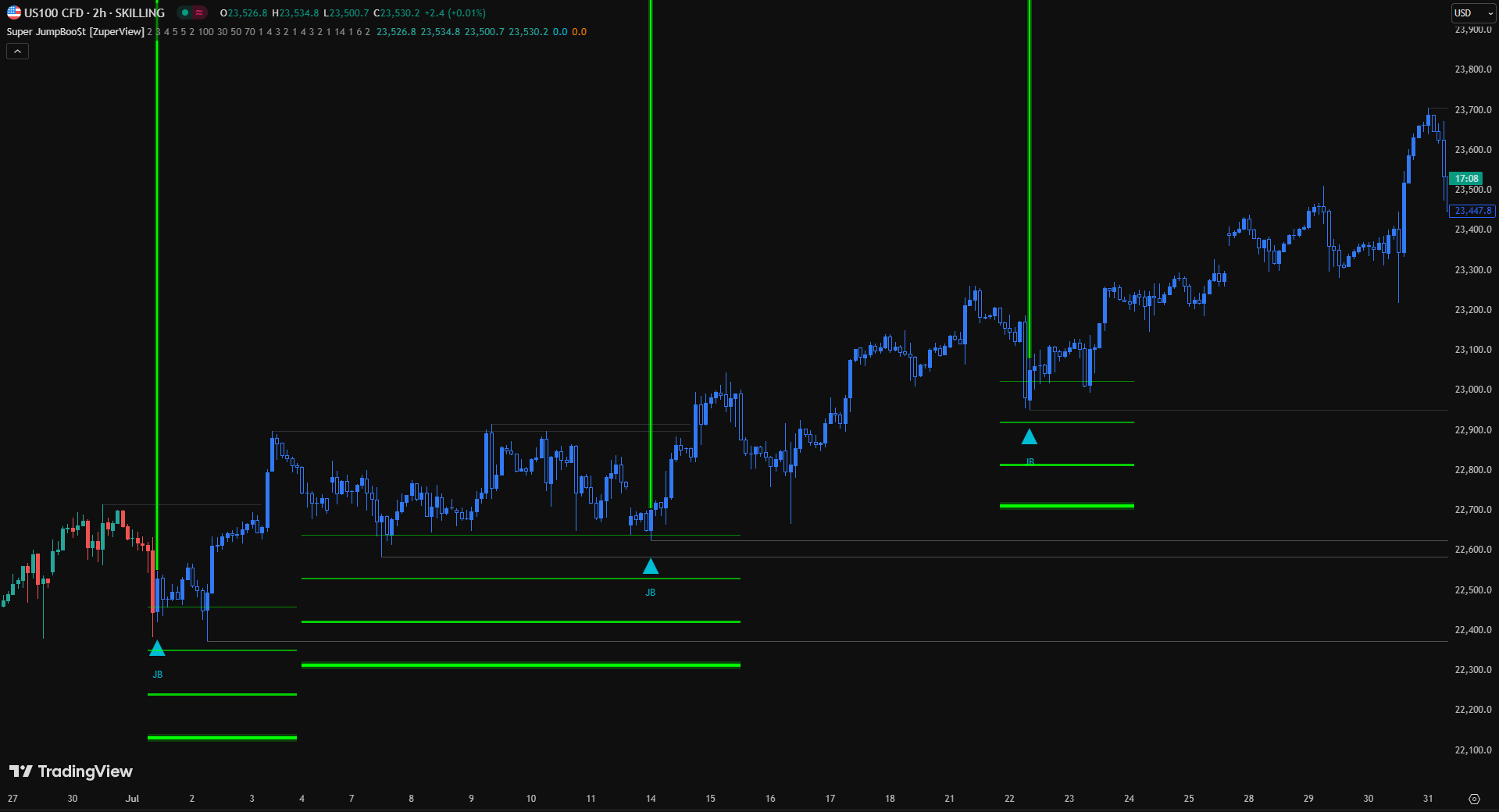Click the Jul label on time axis
The image size is (1499, 812).
pos(132,799)
